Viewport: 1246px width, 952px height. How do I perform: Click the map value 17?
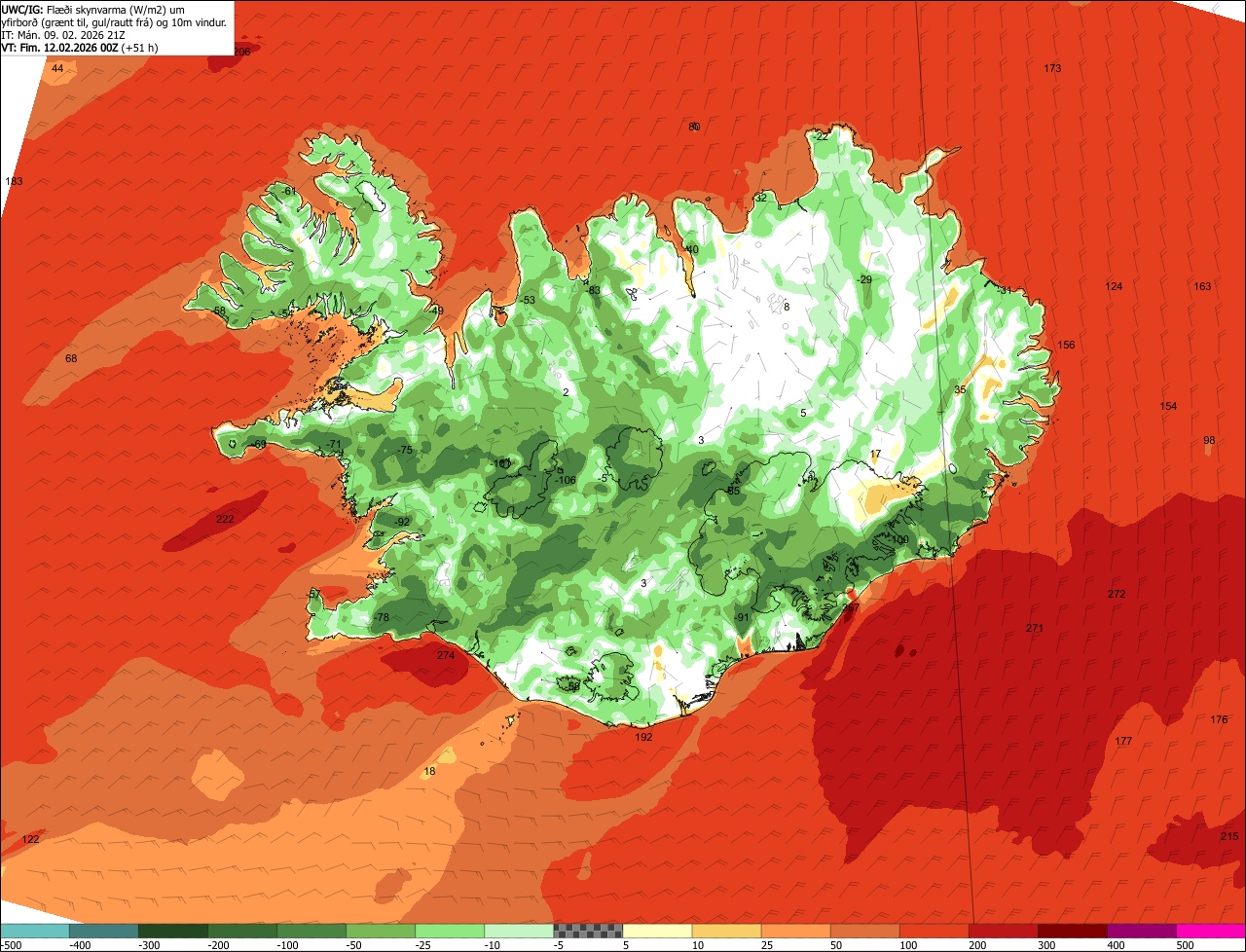tap(875, 454)
